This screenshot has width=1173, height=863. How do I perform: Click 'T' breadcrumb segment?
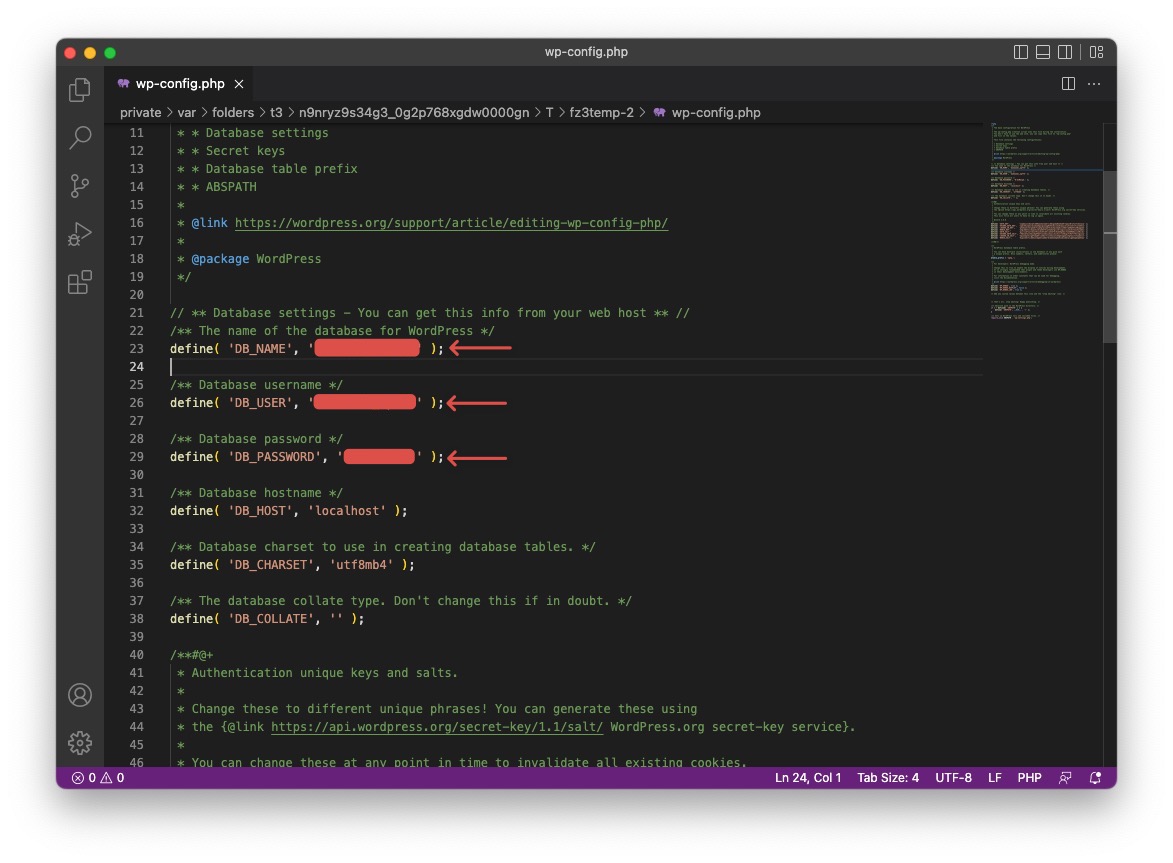click(x=549, y=112)
